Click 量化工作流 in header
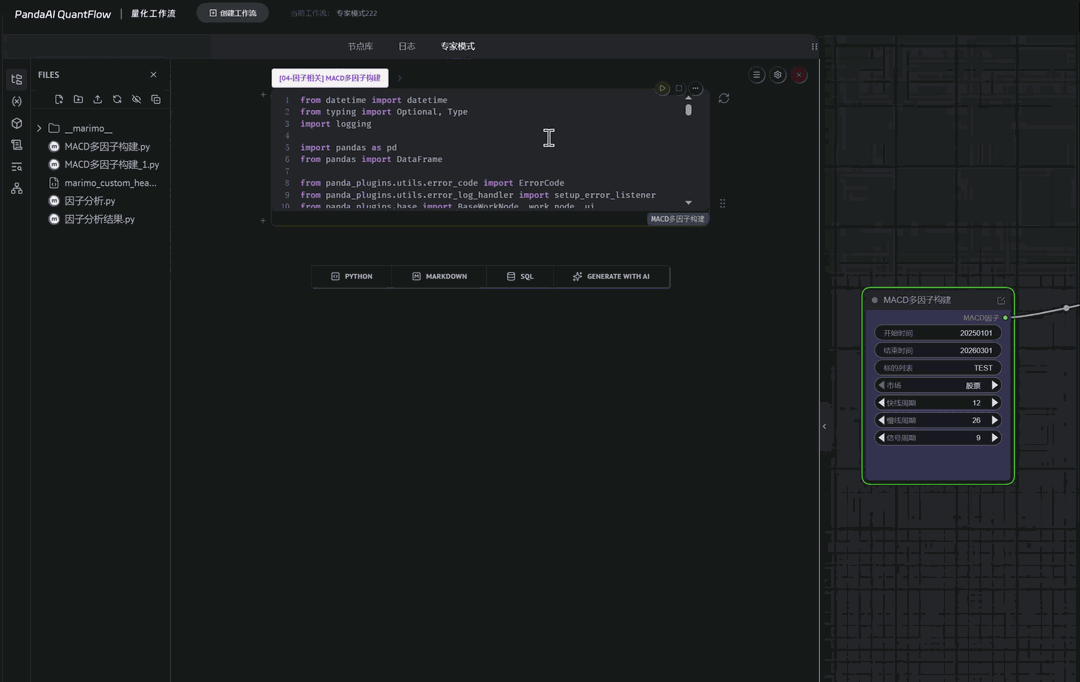 153,13
